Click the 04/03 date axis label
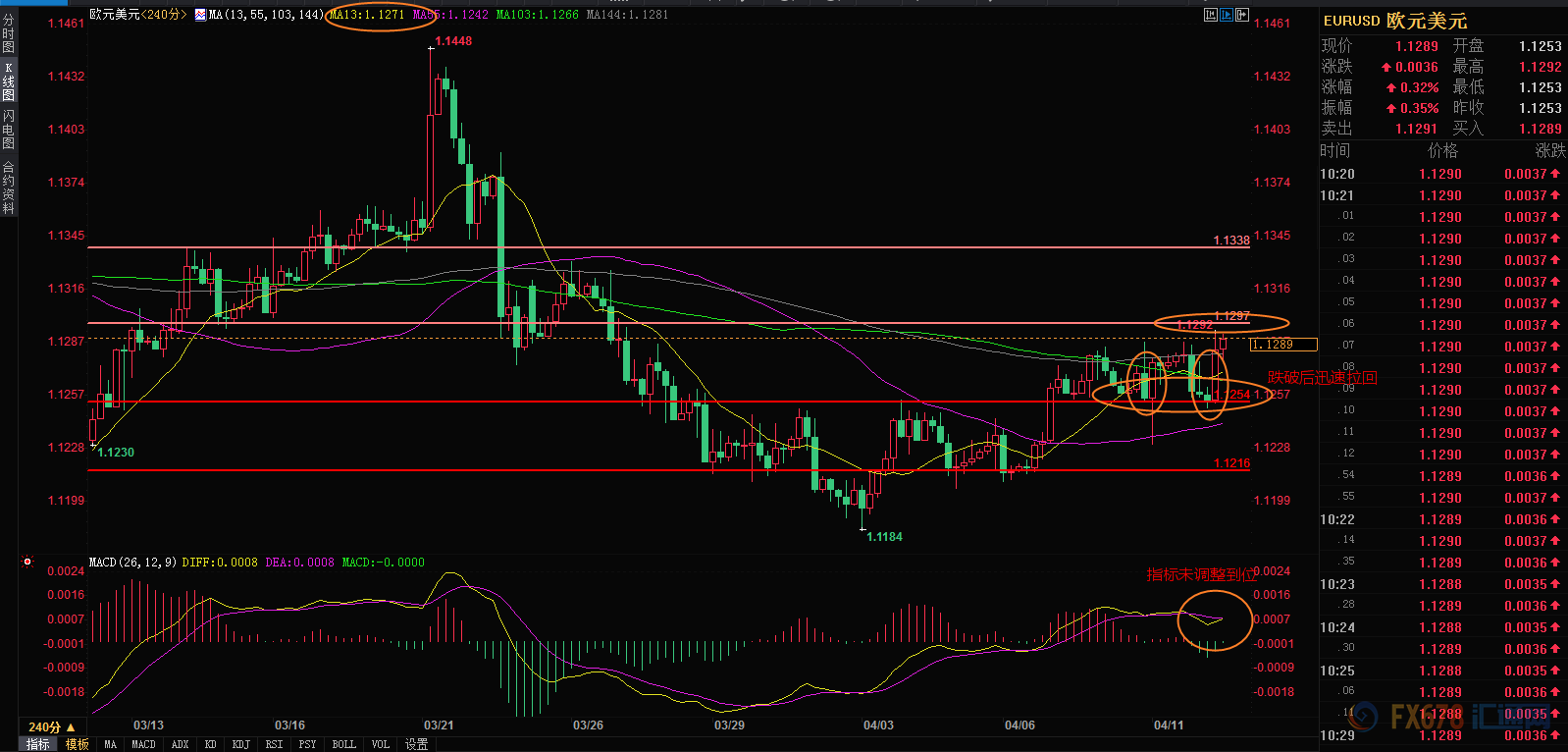Image resolution: width=1568 pixels, height=752 pixels. pyautogui.click(x=878, y=725)
